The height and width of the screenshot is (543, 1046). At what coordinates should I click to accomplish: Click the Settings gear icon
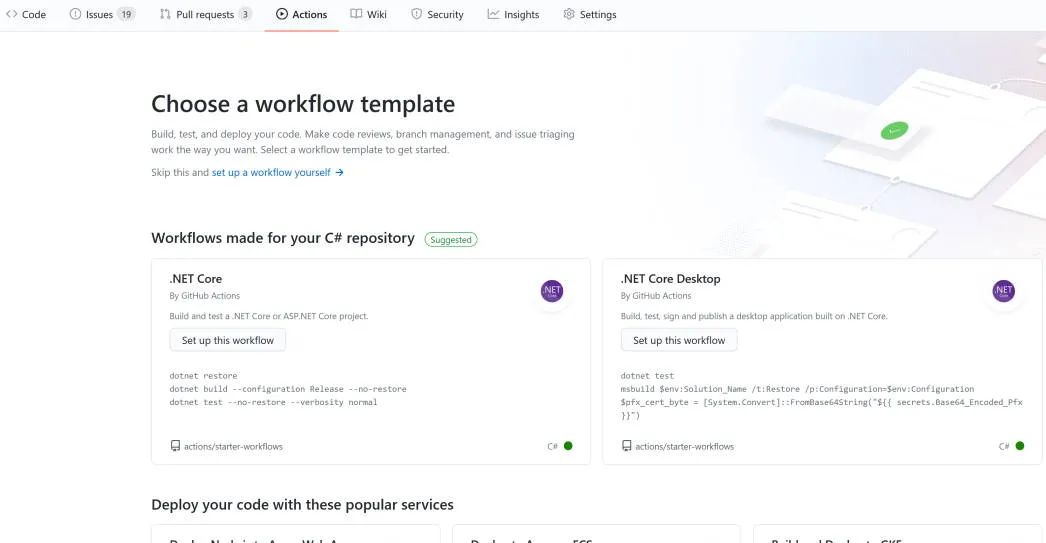(569, 14)
